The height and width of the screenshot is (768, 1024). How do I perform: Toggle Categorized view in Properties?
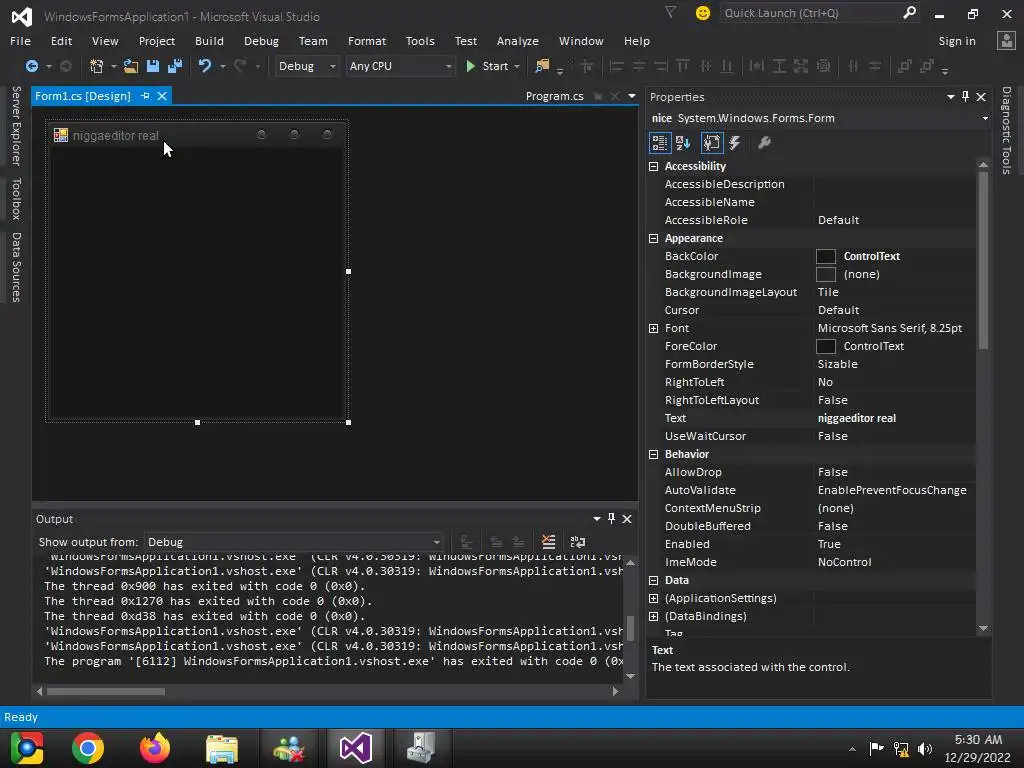click(x=660, y=142)
